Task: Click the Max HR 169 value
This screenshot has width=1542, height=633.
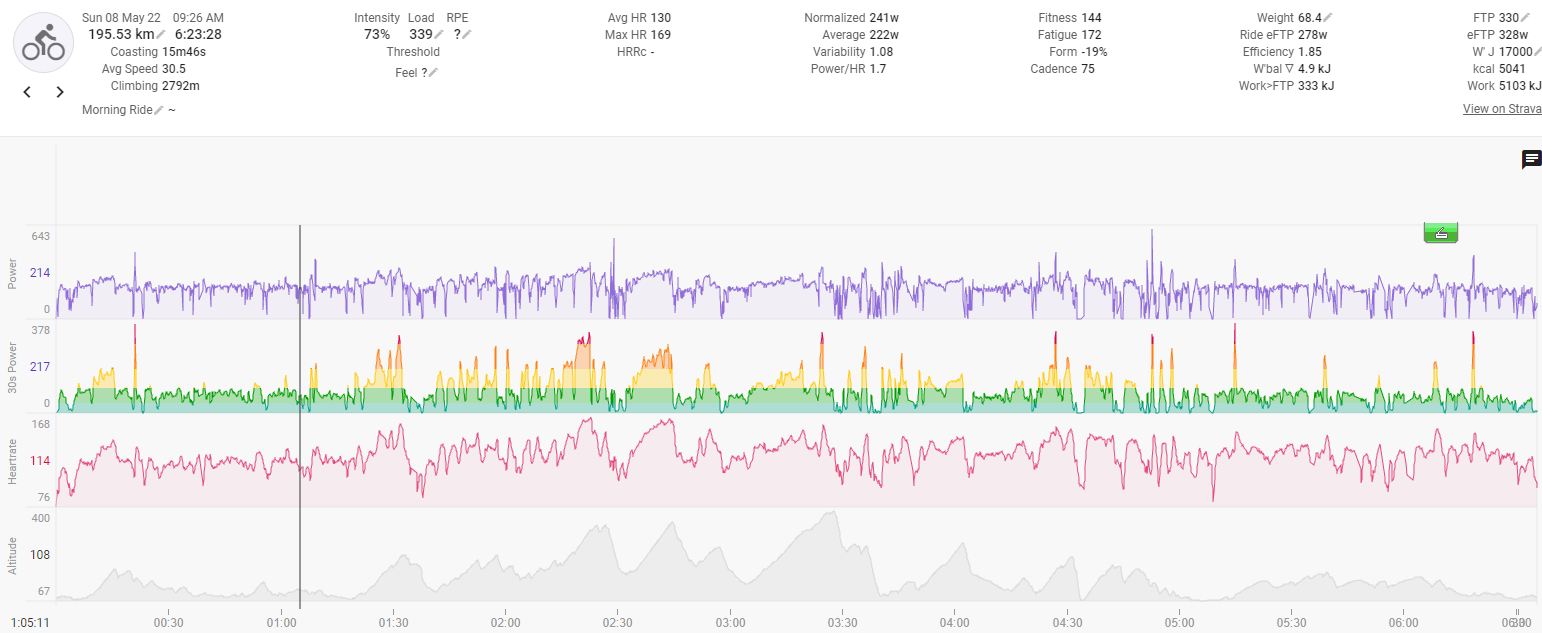Action: pyautogui.click(x=661, y=35)
